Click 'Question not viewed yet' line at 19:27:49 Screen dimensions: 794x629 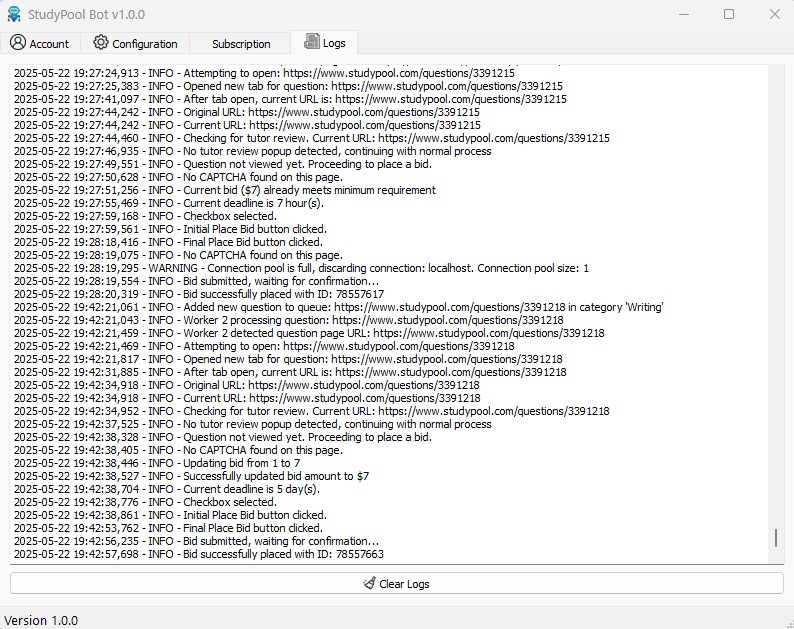coord(223,164)
